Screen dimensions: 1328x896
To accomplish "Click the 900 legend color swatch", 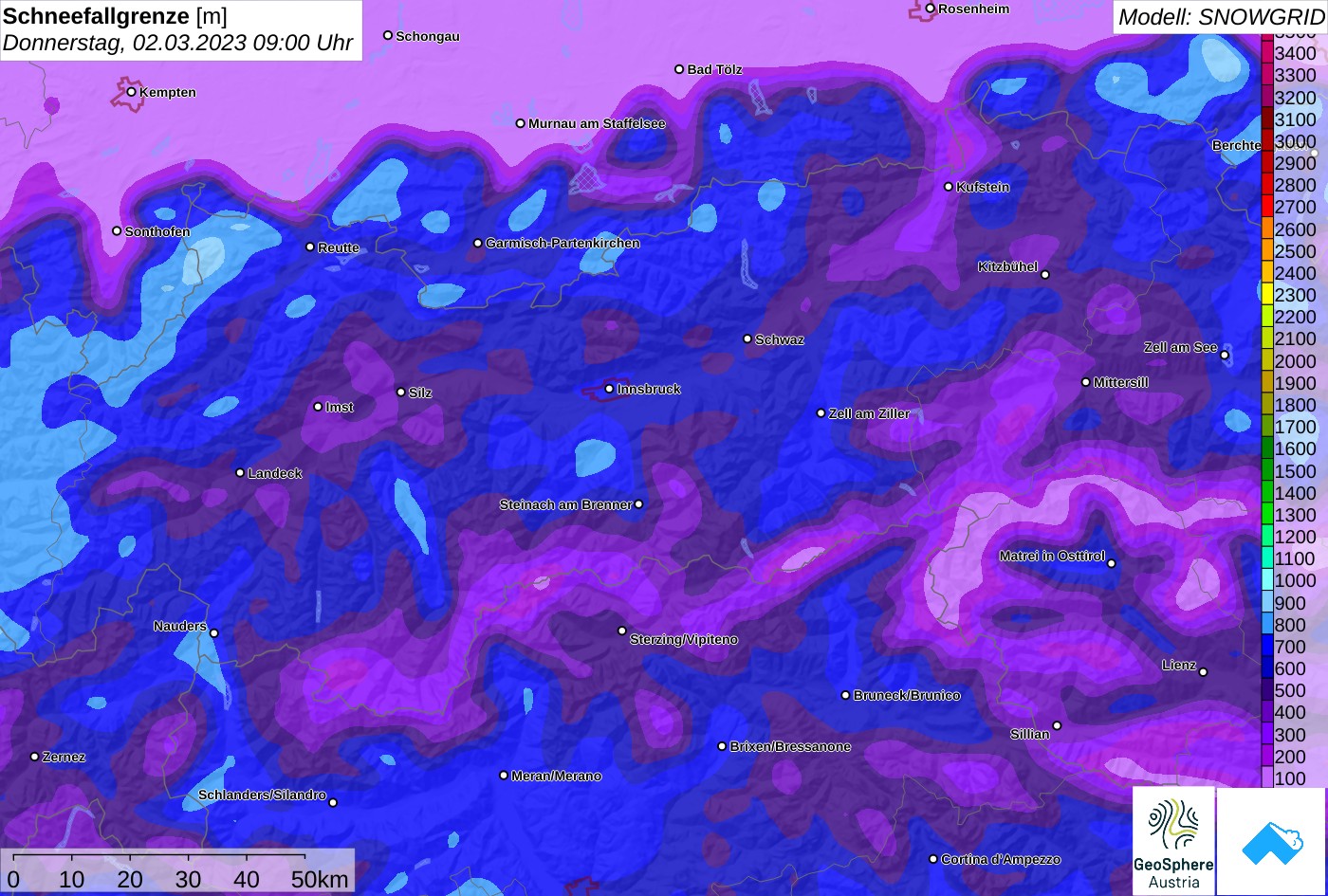I will pyautogui.click(x=1266, y=603).
